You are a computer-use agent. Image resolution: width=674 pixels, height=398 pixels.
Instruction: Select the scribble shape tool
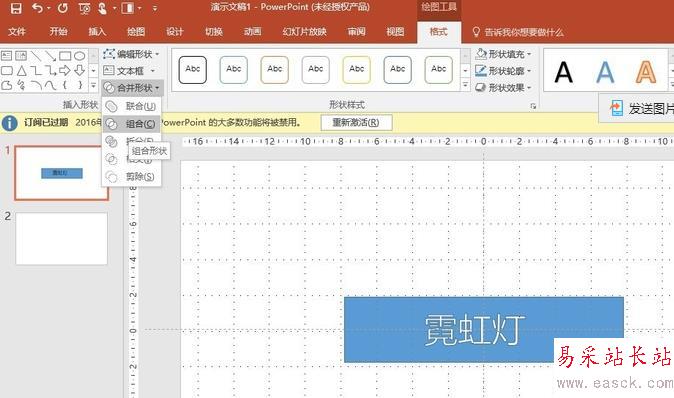click(x=21, y=85)
